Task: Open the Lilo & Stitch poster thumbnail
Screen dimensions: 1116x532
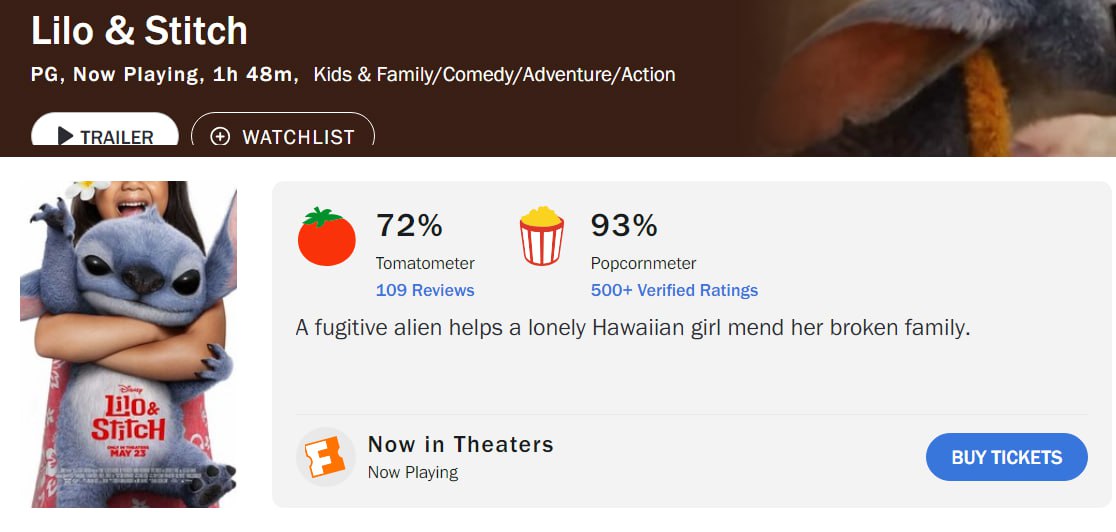Action: click(x=129, y=344)
